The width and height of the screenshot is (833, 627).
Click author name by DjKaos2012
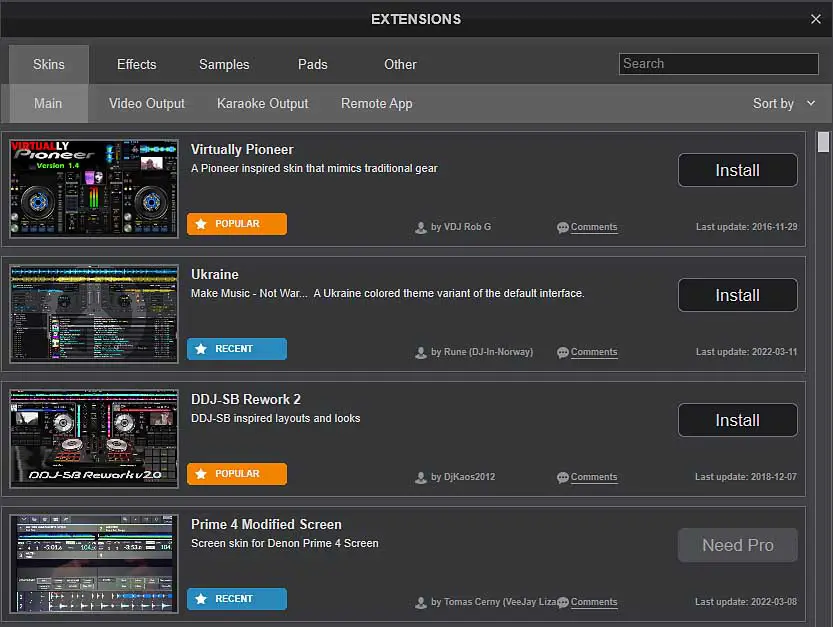463,477
